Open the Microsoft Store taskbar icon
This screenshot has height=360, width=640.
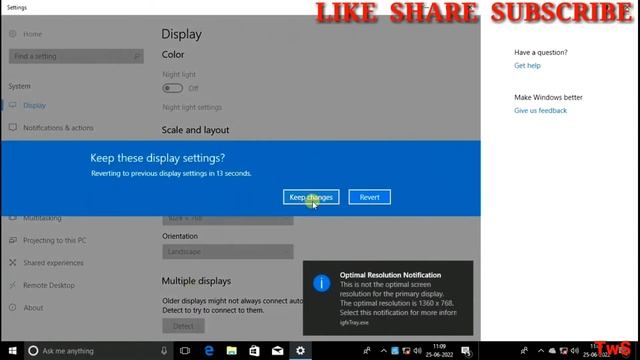[254, 351]
